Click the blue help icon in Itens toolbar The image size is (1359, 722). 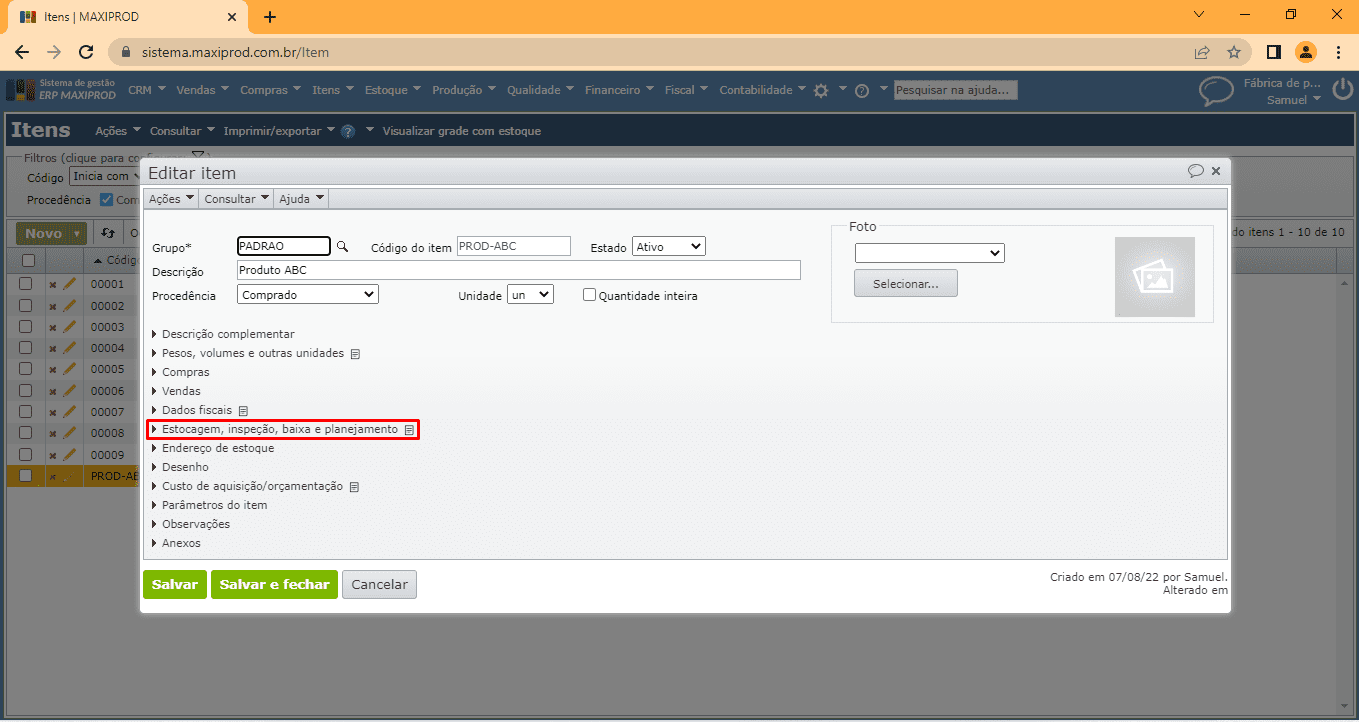pyautogui.click(x=348, y=131)
